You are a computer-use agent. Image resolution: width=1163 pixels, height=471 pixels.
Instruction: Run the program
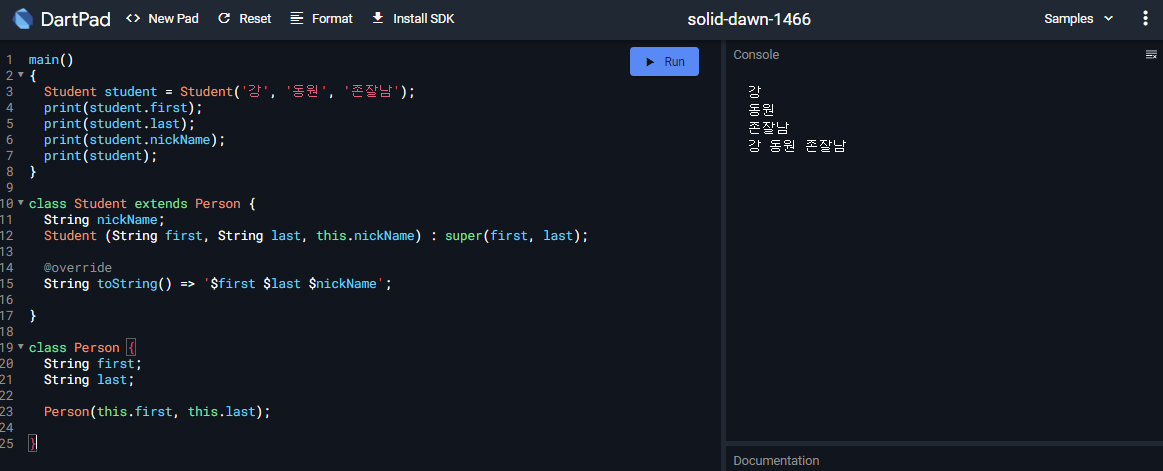click(x=665, y=62)
